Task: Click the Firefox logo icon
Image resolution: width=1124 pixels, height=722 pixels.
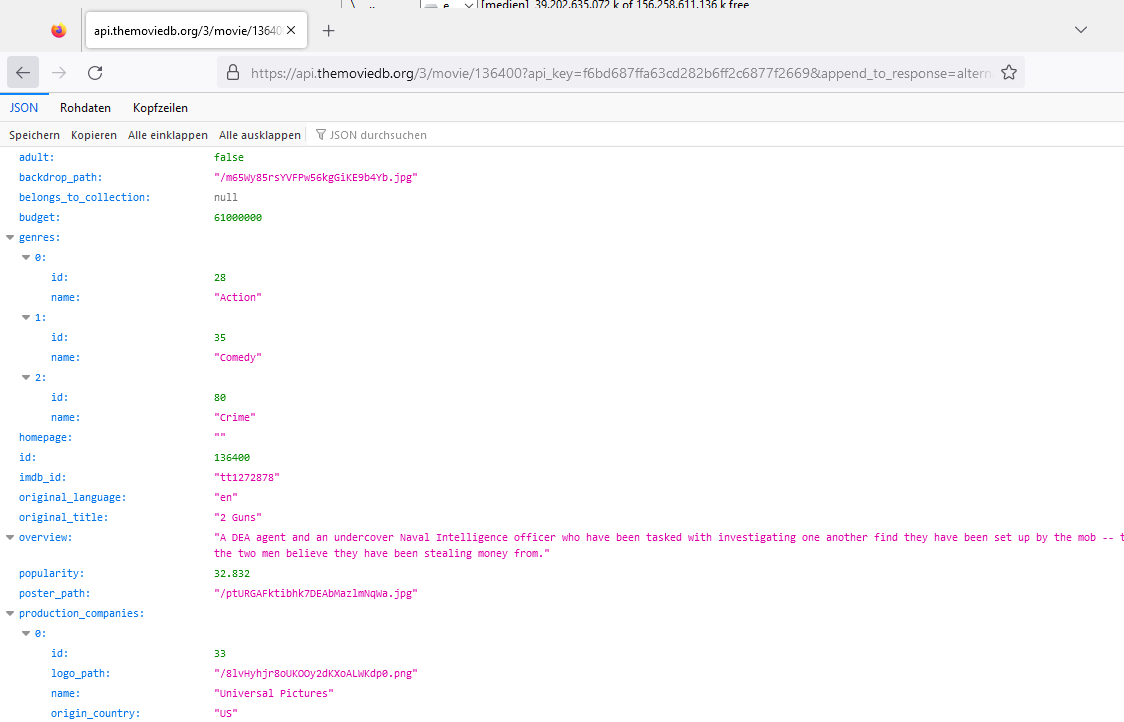Action: point(59,30)
